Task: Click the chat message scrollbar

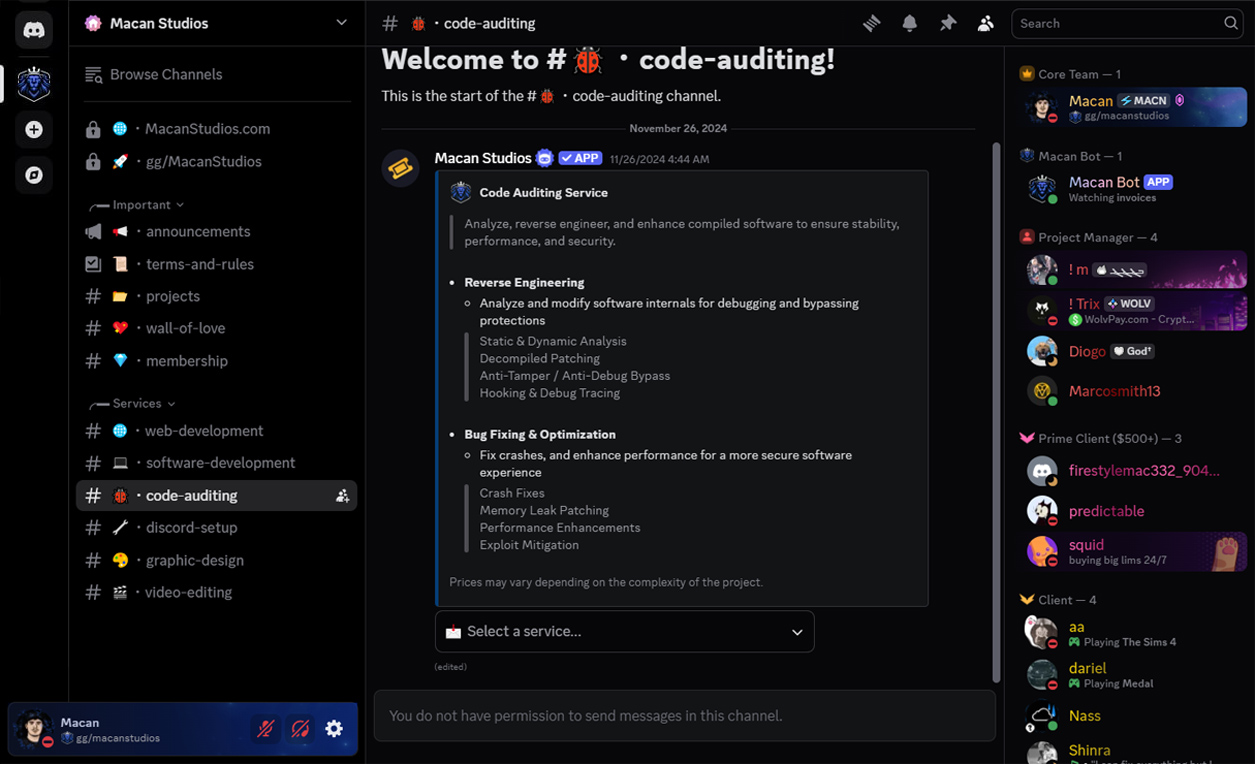Action: [994, 412]
